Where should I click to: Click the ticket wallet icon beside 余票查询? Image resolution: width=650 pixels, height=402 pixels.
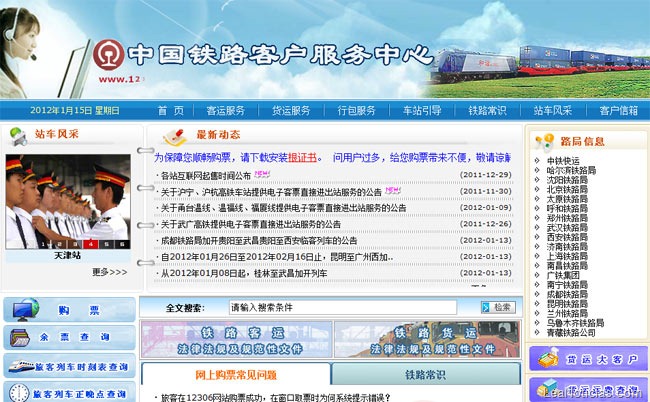pos(19,338)
